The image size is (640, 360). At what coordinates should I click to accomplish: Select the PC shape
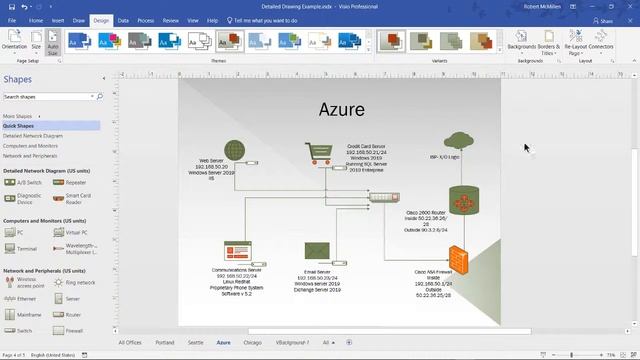13,233
